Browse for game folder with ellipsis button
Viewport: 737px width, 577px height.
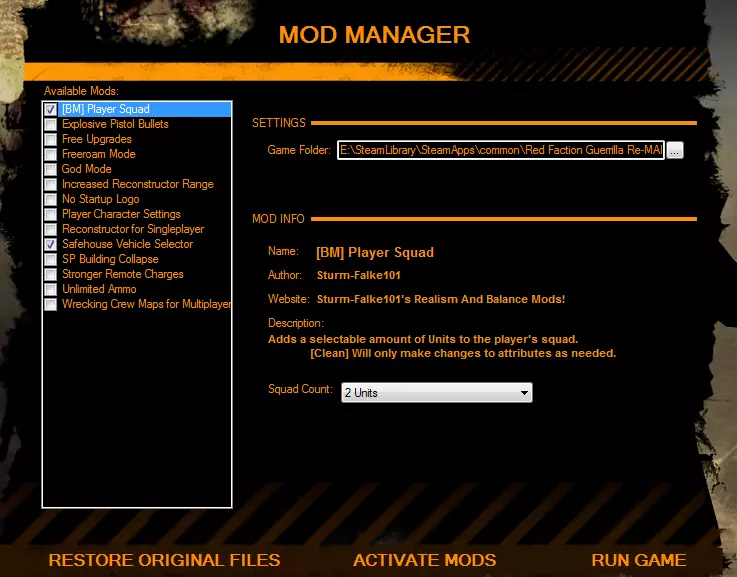(675, 150)
